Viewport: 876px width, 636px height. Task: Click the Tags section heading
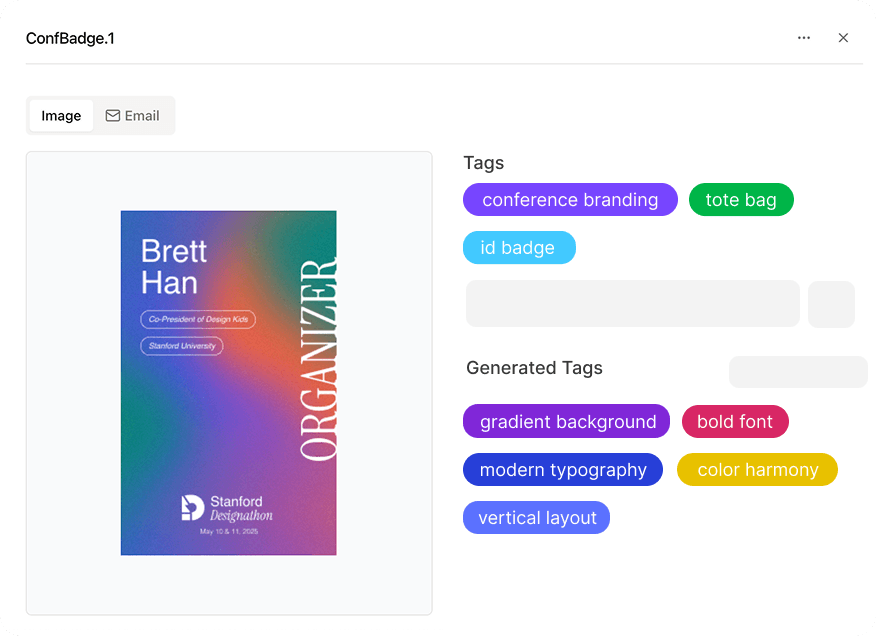[483, 163]
